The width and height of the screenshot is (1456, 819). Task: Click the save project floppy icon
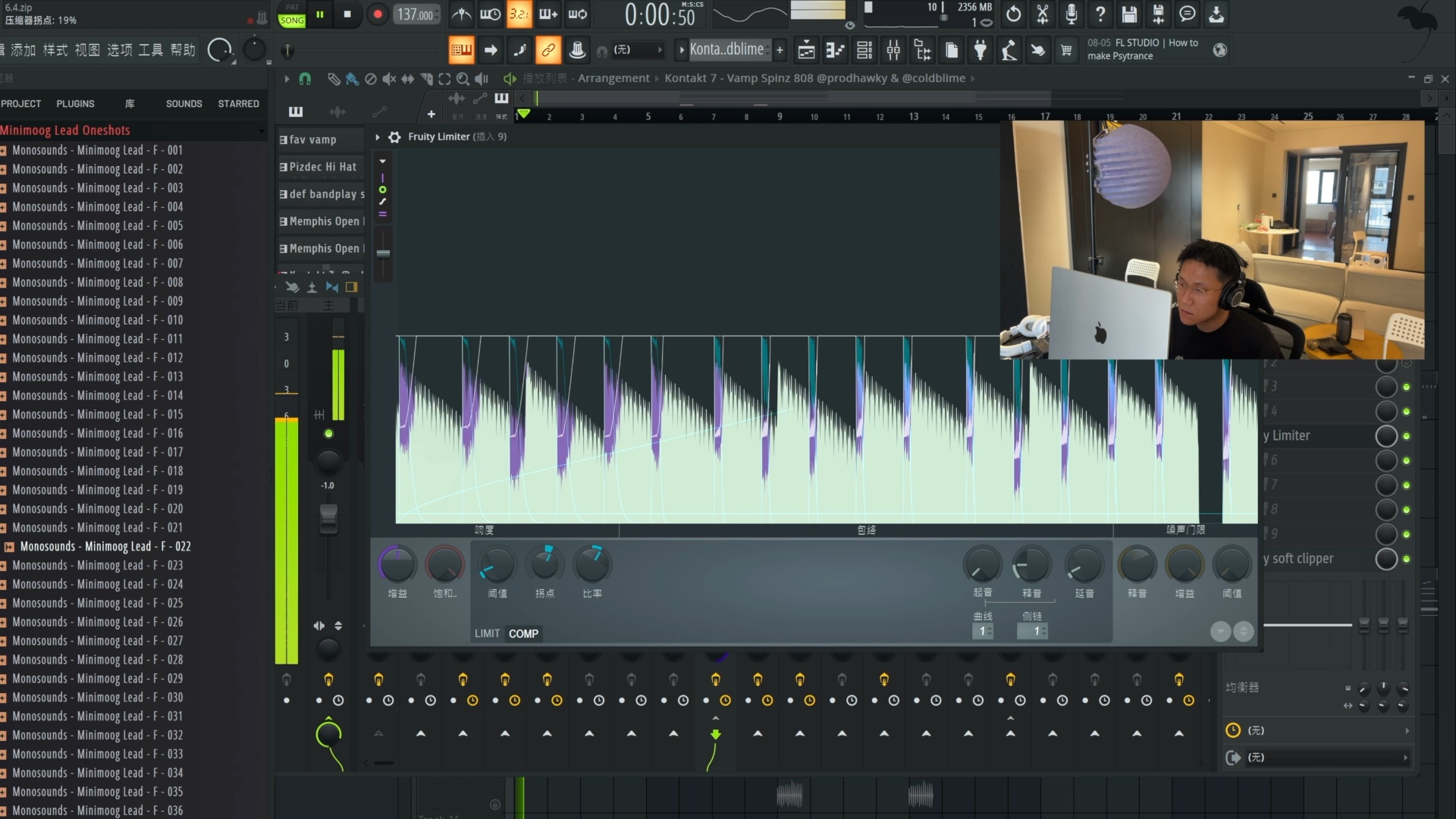pyautogui.click(x=1129, y=14)
